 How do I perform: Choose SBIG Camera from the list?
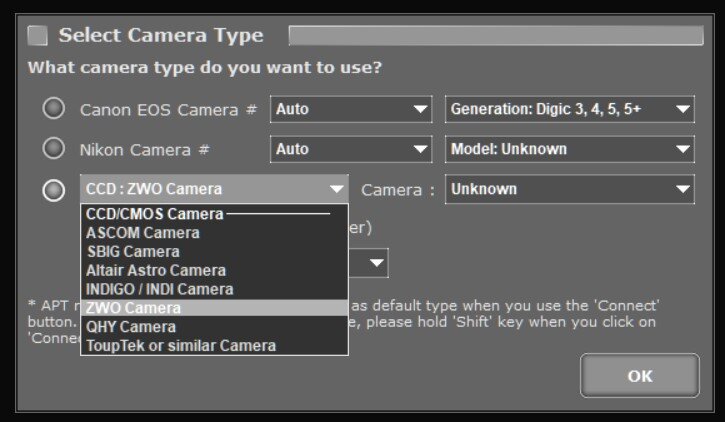(133, 252)
